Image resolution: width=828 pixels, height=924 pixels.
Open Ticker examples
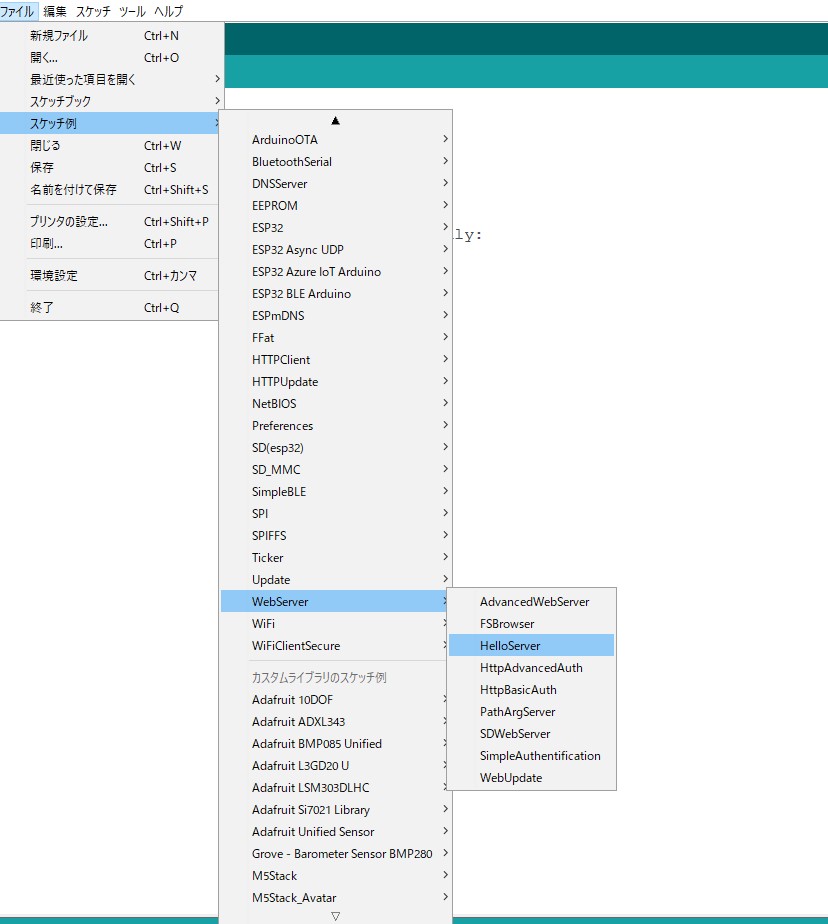tap(335, 557)
